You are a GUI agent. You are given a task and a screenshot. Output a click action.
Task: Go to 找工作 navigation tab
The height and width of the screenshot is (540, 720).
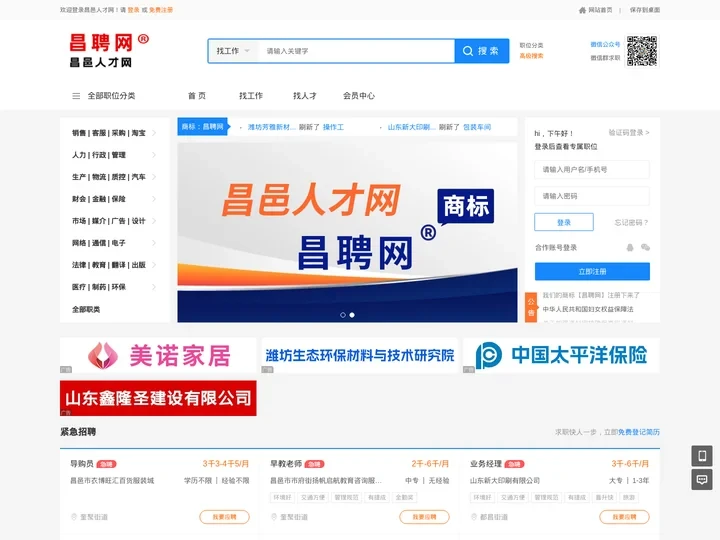[x=251, y=96]
